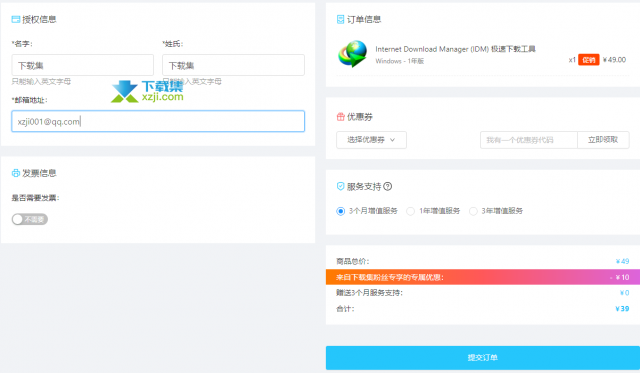Click the 商品总价 ¥49 amount

tap(622, 261)
